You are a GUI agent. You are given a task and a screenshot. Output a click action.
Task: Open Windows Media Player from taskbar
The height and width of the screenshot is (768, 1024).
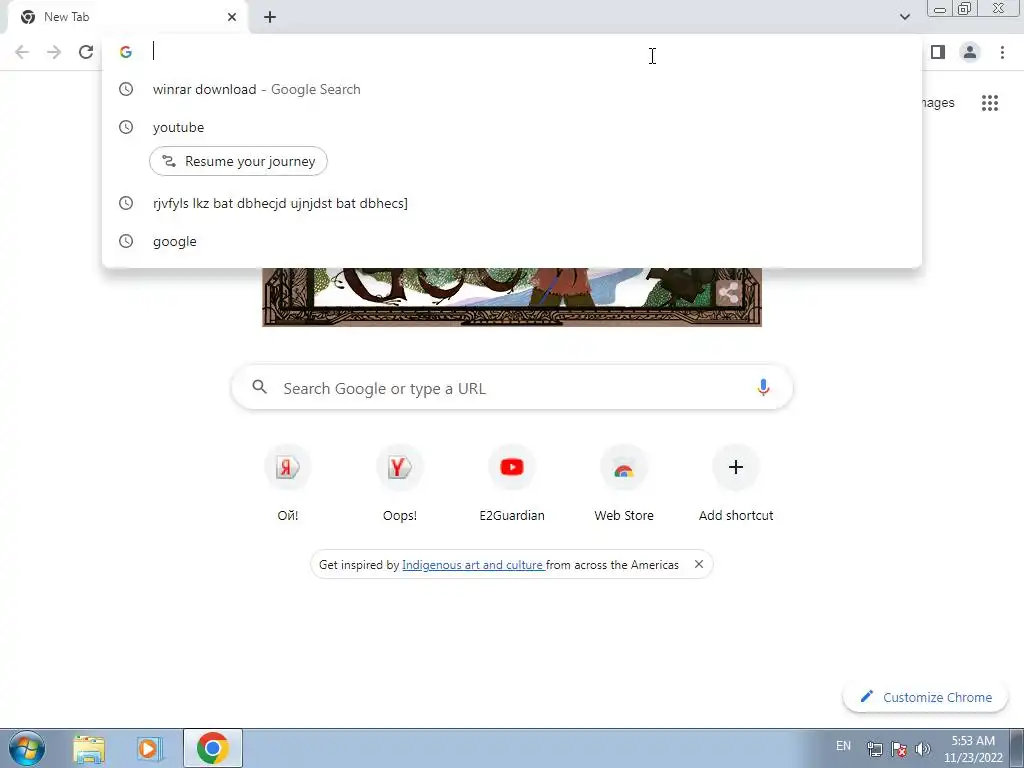(x=150, y=748)
